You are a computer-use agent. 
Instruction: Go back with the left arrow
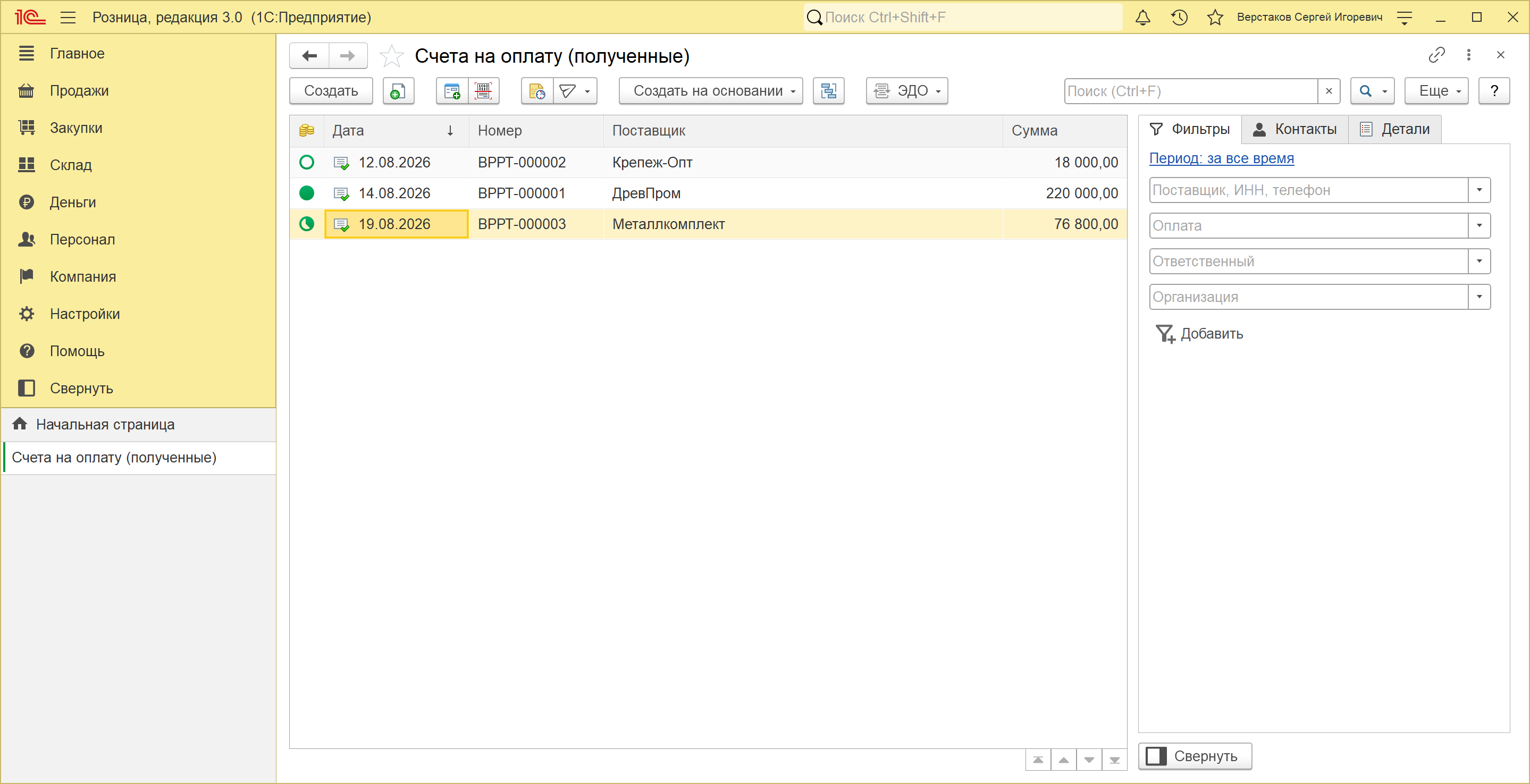tap(309, 56)
